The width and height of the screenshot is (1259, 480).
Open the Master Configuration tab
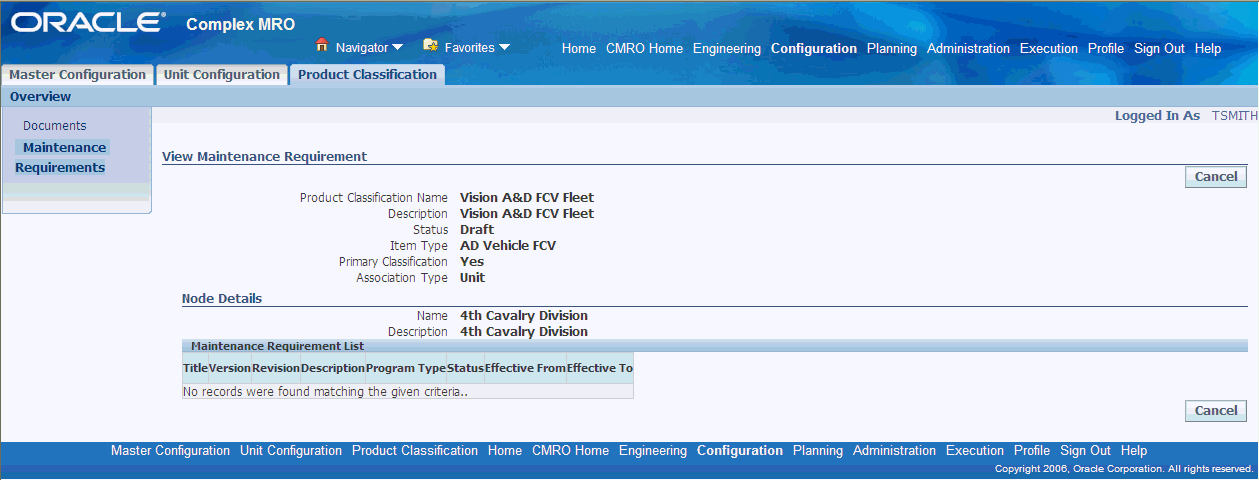point(77,75)
